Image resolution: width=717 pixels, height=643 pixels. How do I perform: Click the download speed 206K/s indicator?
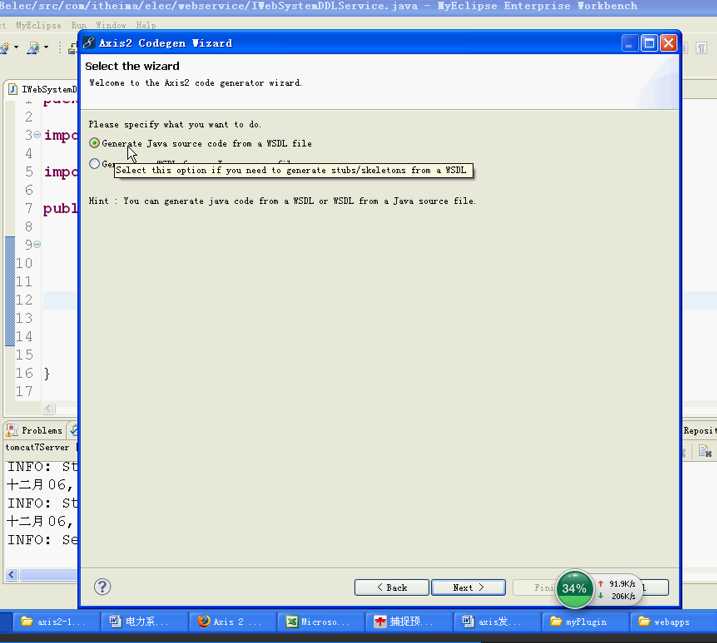coord(616,596)
